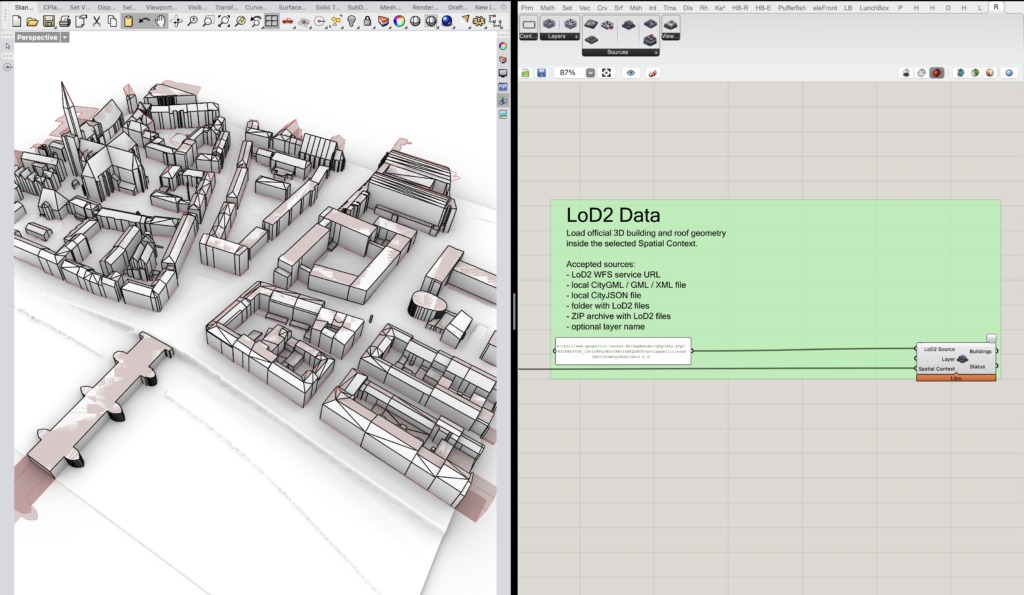Open the Layers icon in Rhino toolbar
The height and width of the screenshot is (595, 1024).
point(383,22)
